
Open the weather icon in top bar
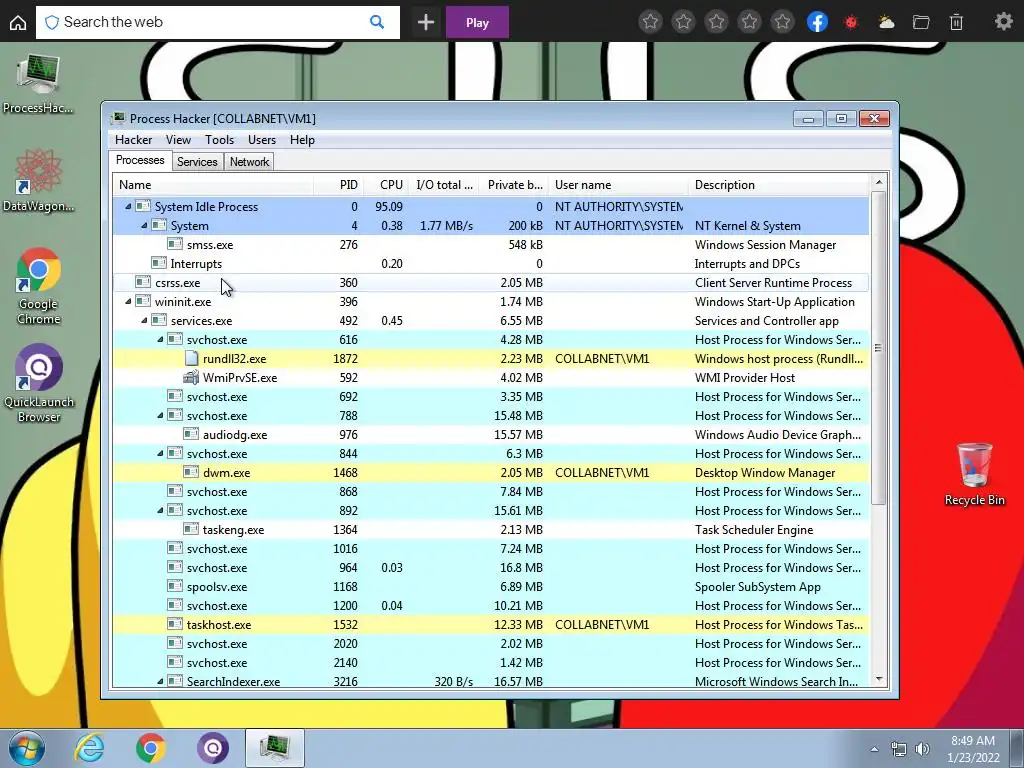[x=886, y=22]
